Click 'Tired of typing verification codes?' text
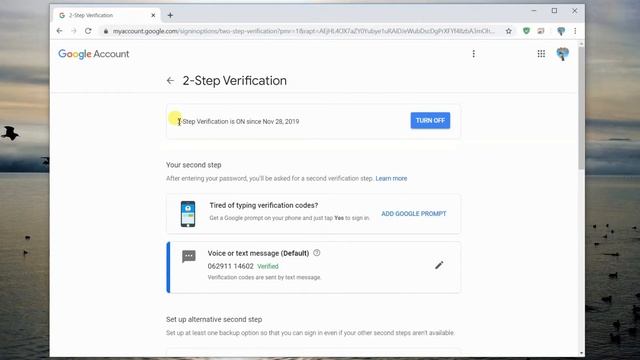This screenshot has height=360, width=640. tap(264, 205)
